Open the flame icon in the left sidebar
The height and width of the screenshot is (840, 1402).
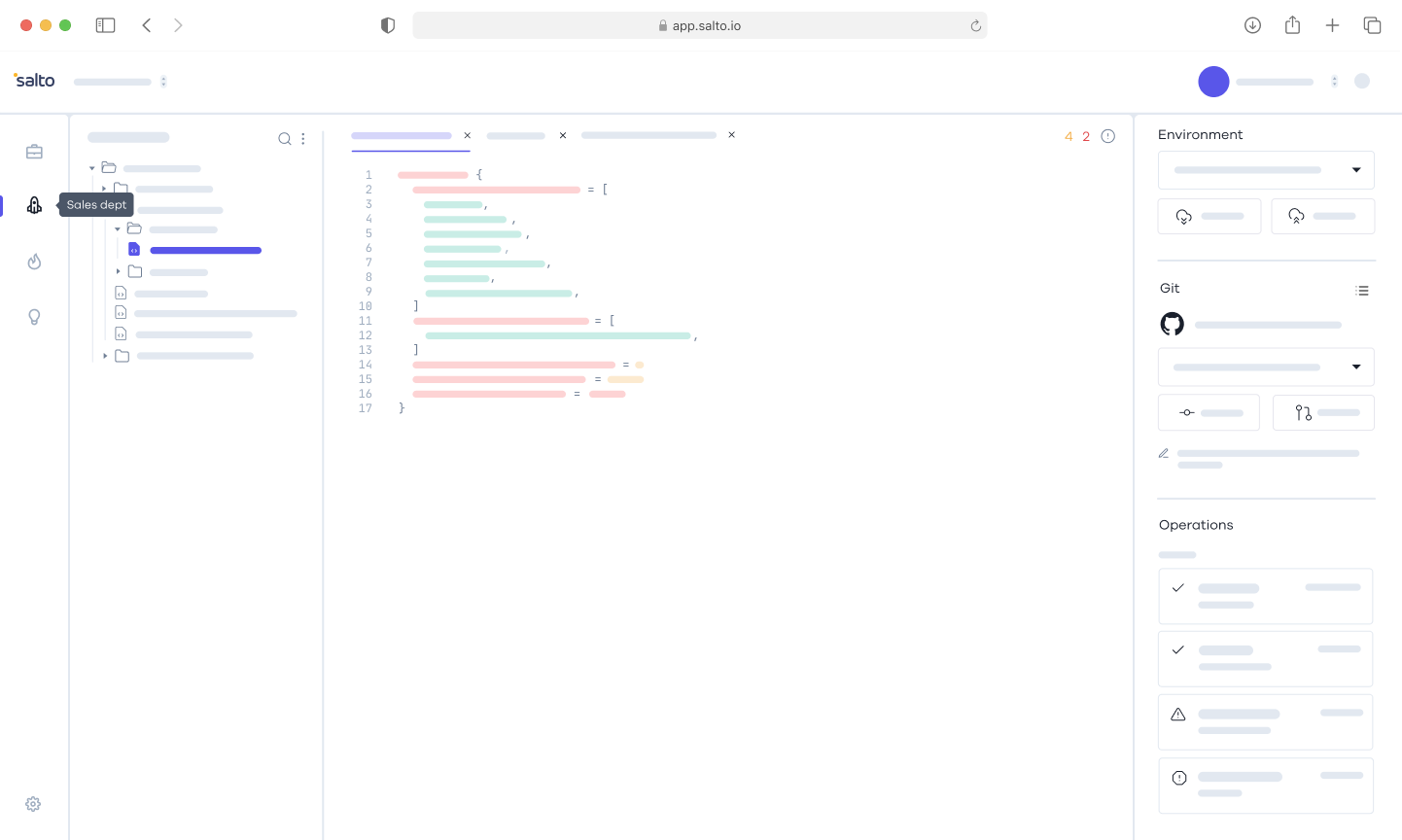[x=34, y=262]
